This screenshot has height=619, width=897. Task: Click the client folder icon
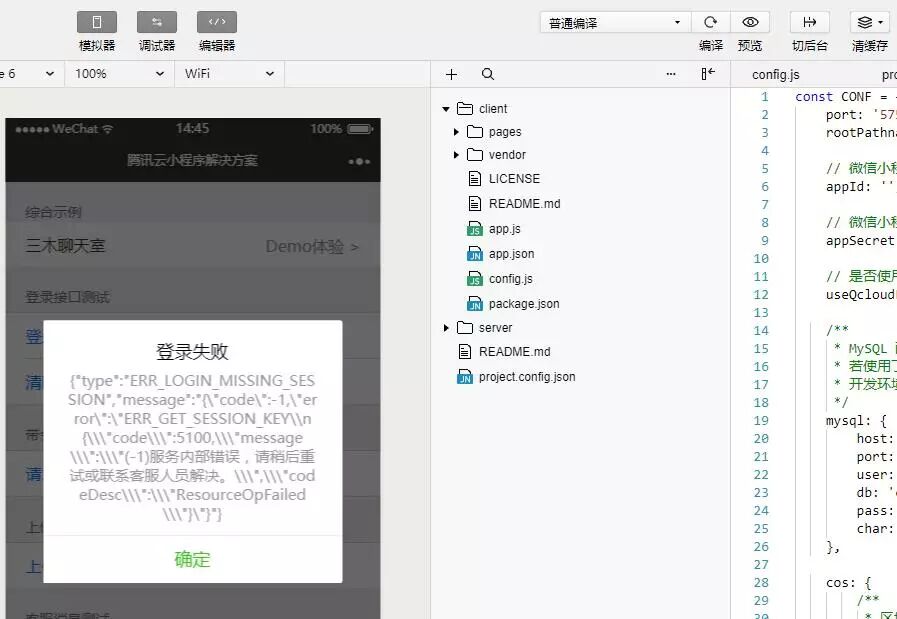465,109
